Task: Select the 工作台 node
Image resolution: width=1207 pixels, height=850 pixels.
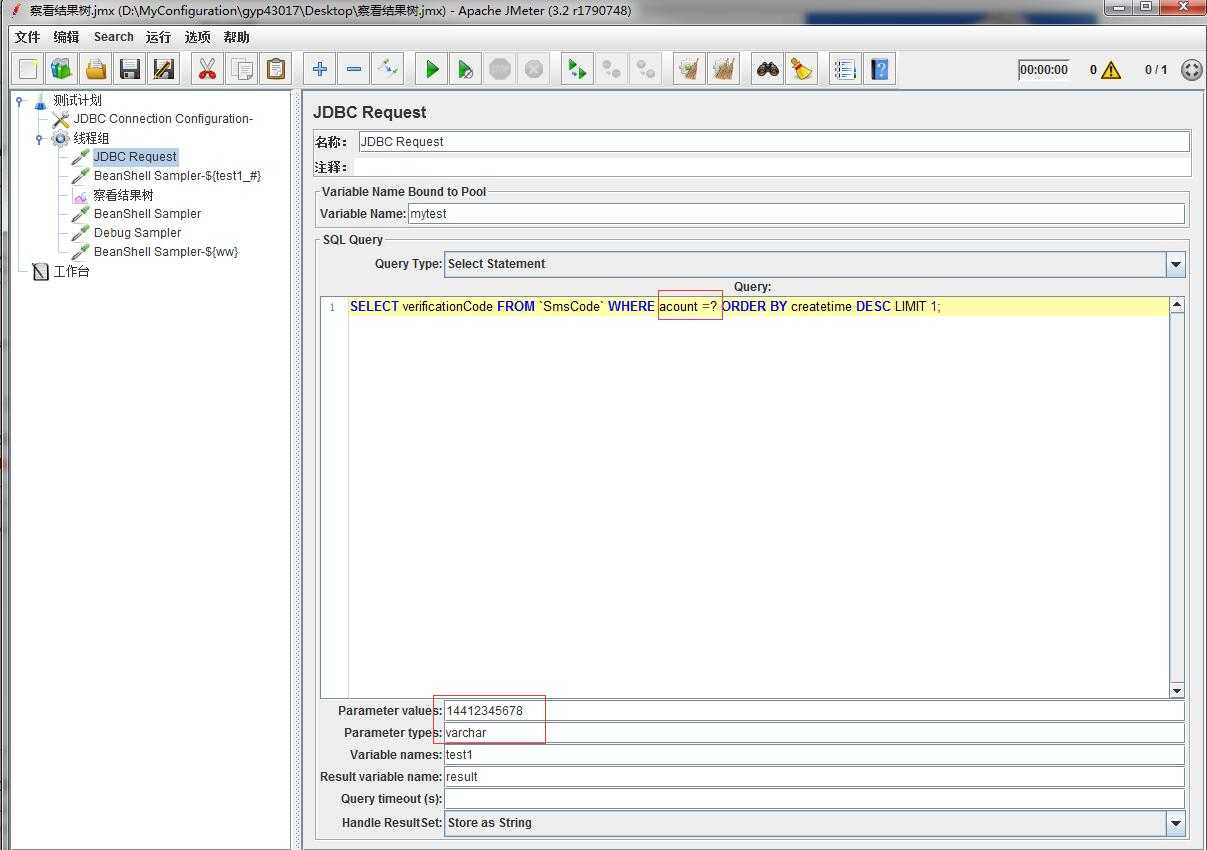Action: 71,271
